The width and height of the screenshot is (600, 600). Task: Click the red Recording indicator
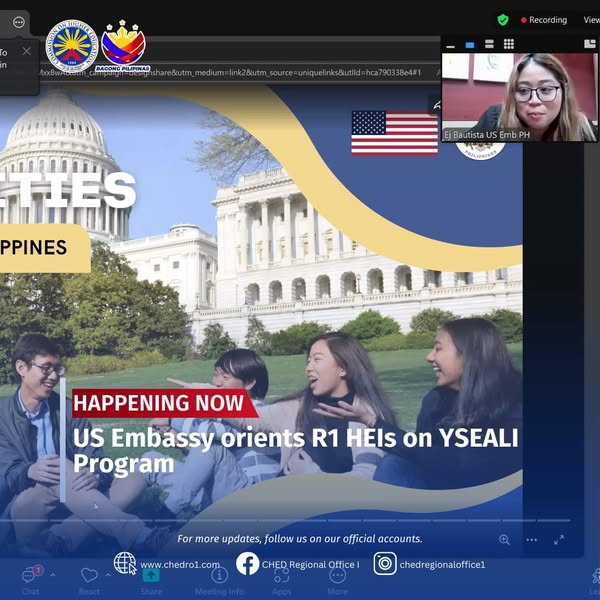pyautogui.click(x=544, y=20)
